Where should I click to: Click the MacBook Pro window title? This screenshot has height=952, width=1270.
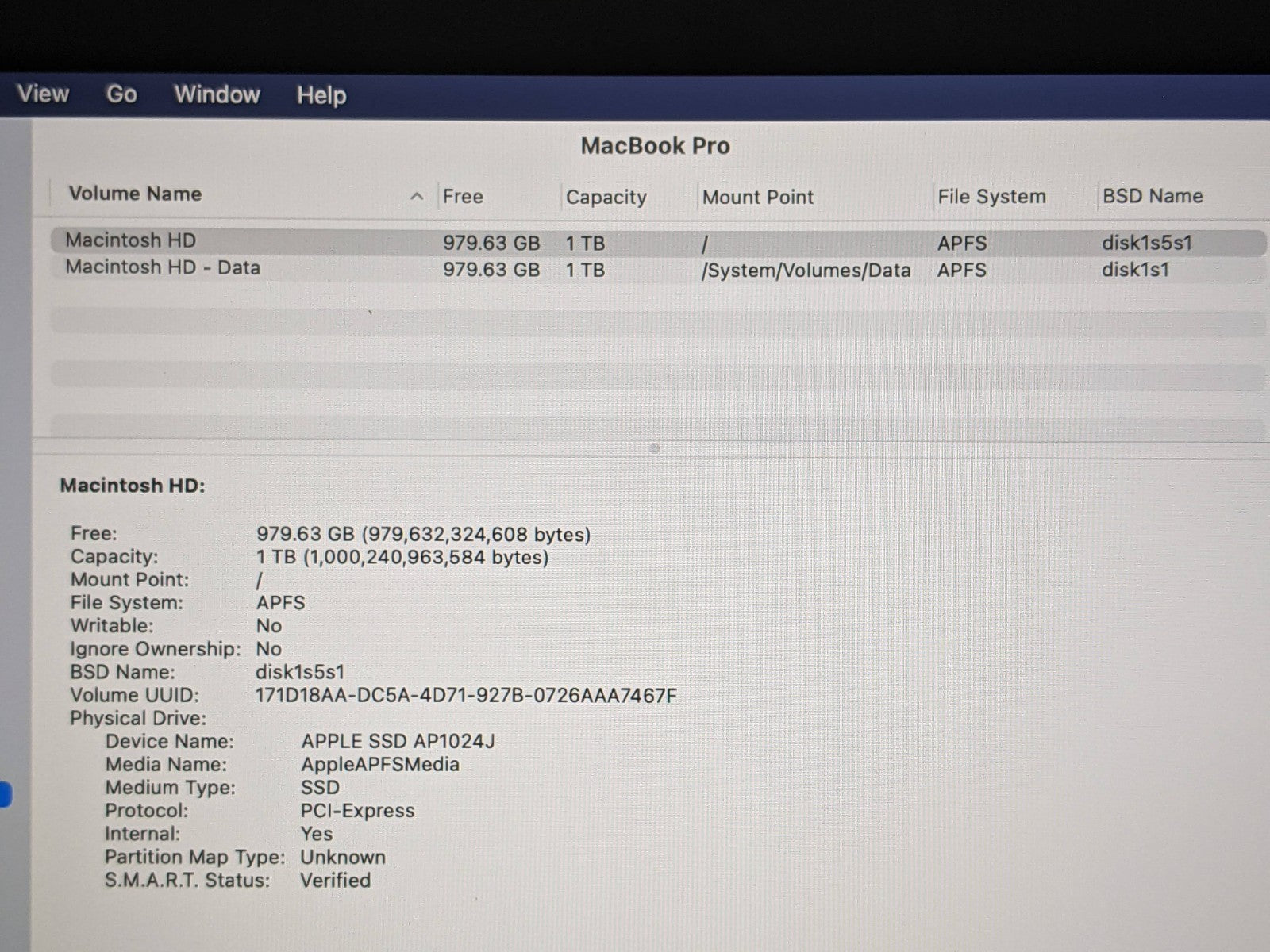655,146
